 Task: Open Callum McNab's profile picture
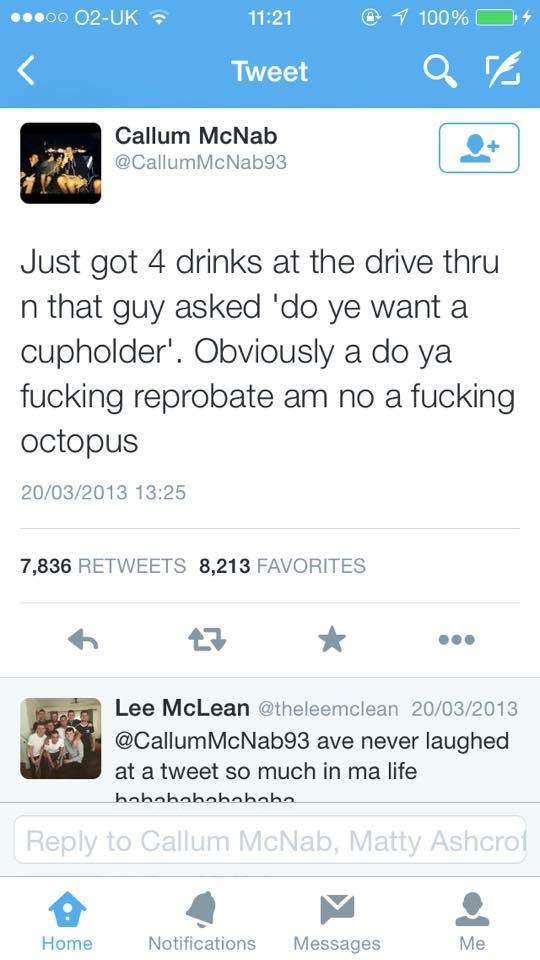tap(61, 163)
